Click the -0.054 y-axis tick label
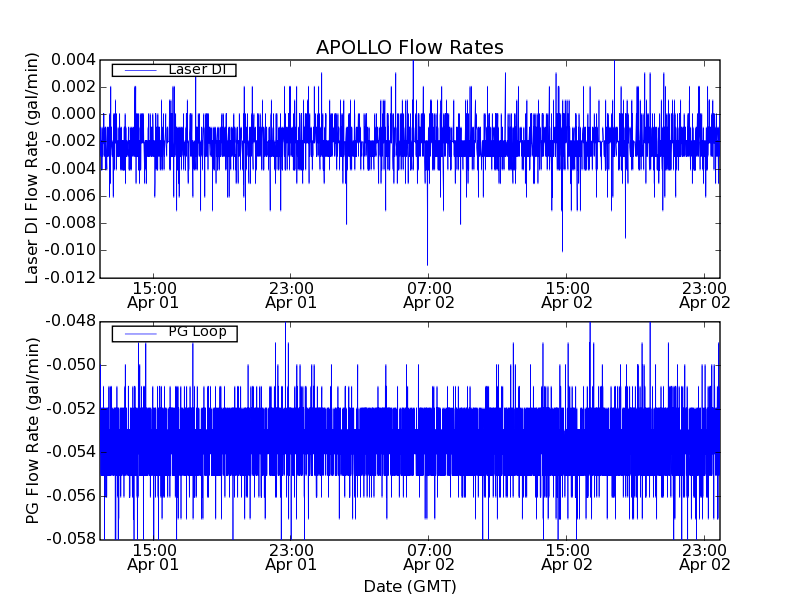Viewport: 800px width, 600px height. coord(70,452)
